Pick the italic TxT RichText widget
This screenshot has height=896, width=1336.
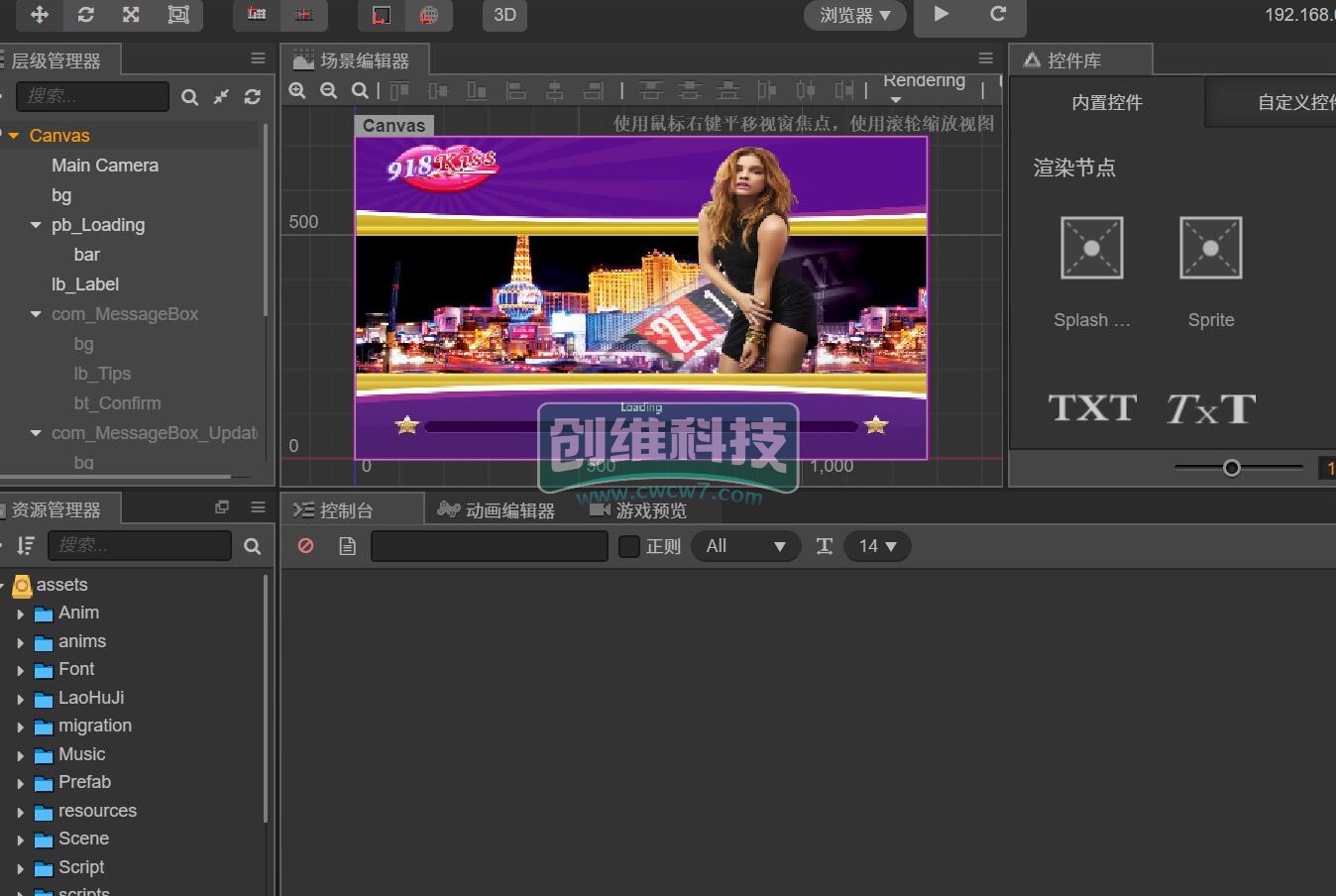point(1211,407)
